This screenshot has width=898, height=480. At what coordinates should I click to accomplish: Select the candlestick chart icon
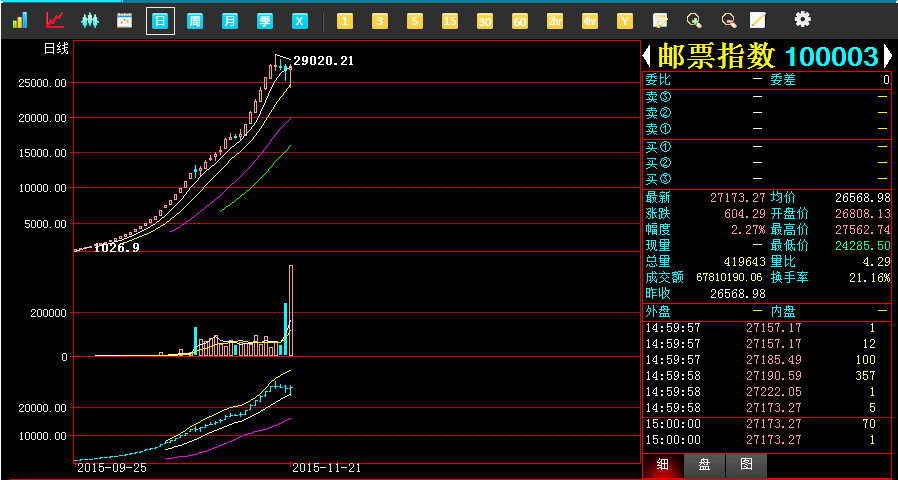pos(90,20)
